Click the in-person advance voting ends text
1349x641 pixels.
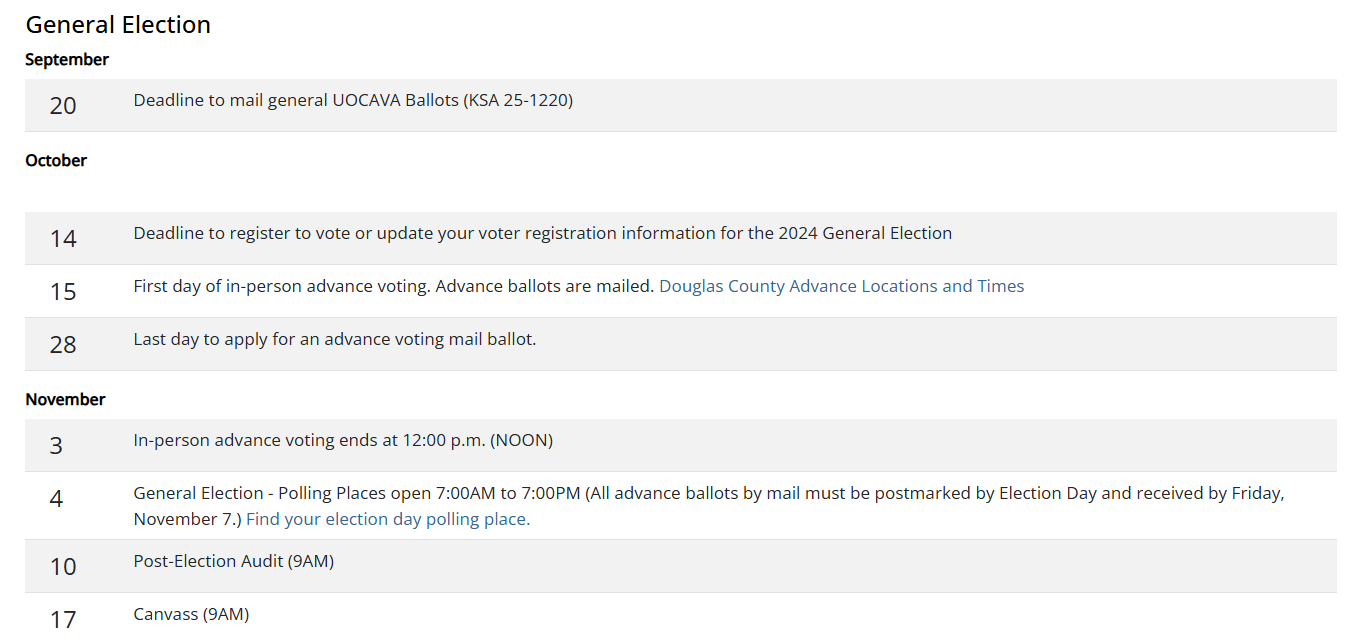click(x=343, y=440)
